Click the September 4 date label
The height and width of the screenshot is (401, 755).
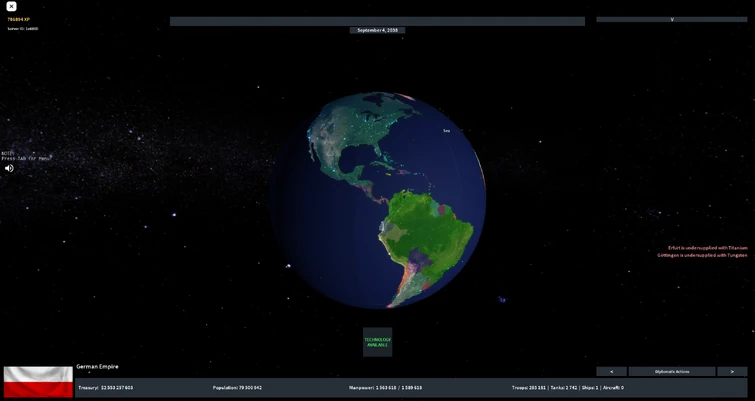tap(378, 30)
